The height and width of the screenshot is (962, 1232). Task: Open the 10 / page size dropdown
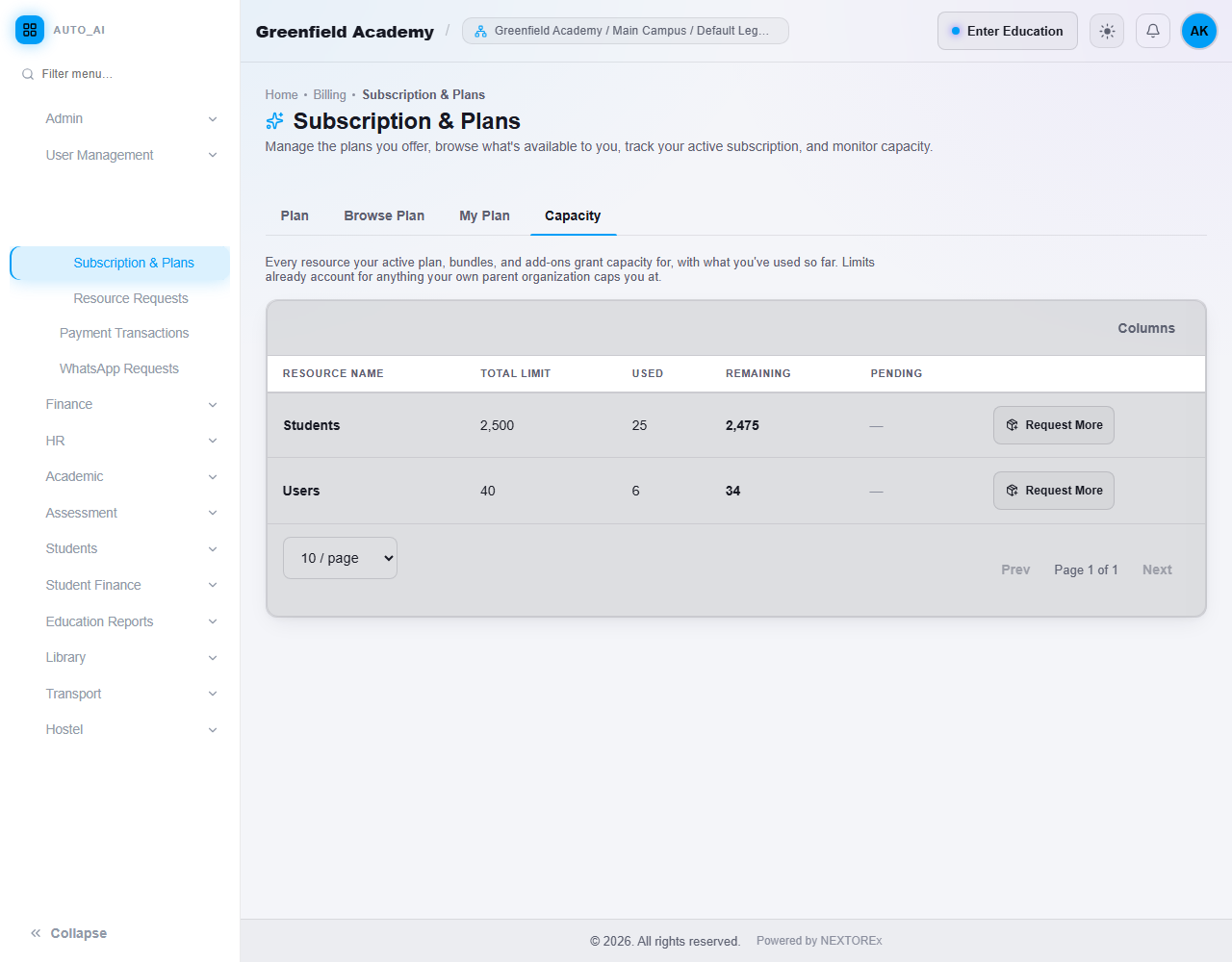click(340, 558)
